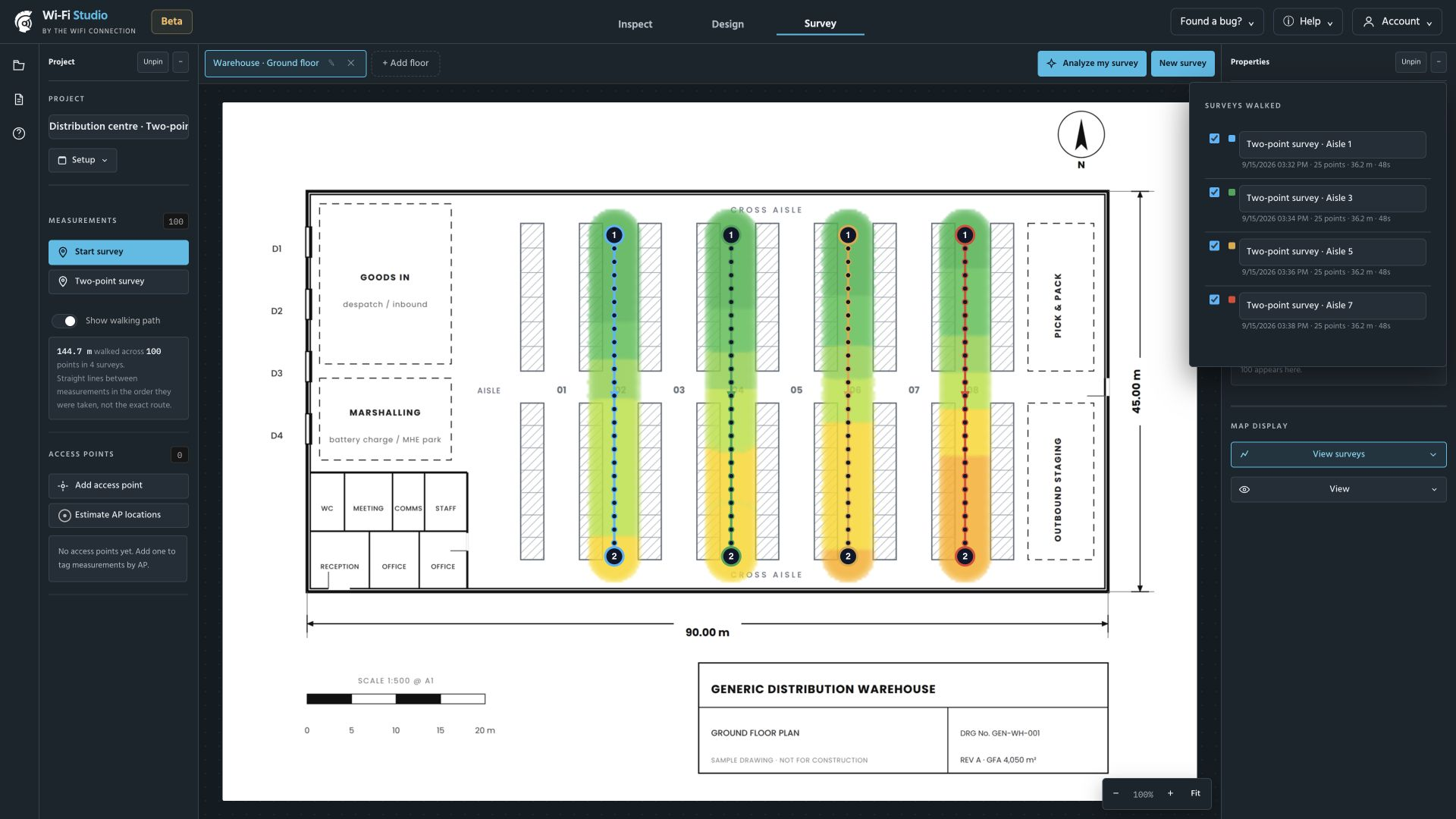1456x819 pixels.
Task: Collapse the Properties panel with minus button
Action: pos(1439,62)
